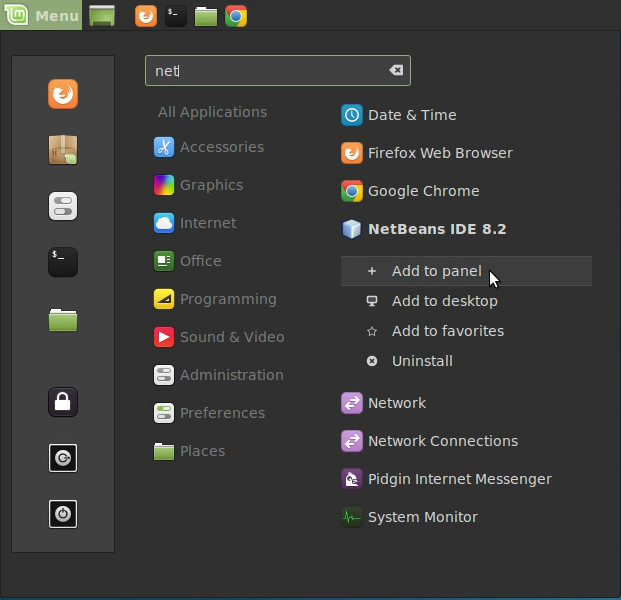Click Show Desktop icon in top panel
Viewport: 621px width, 600px height.
click(102, 16)
